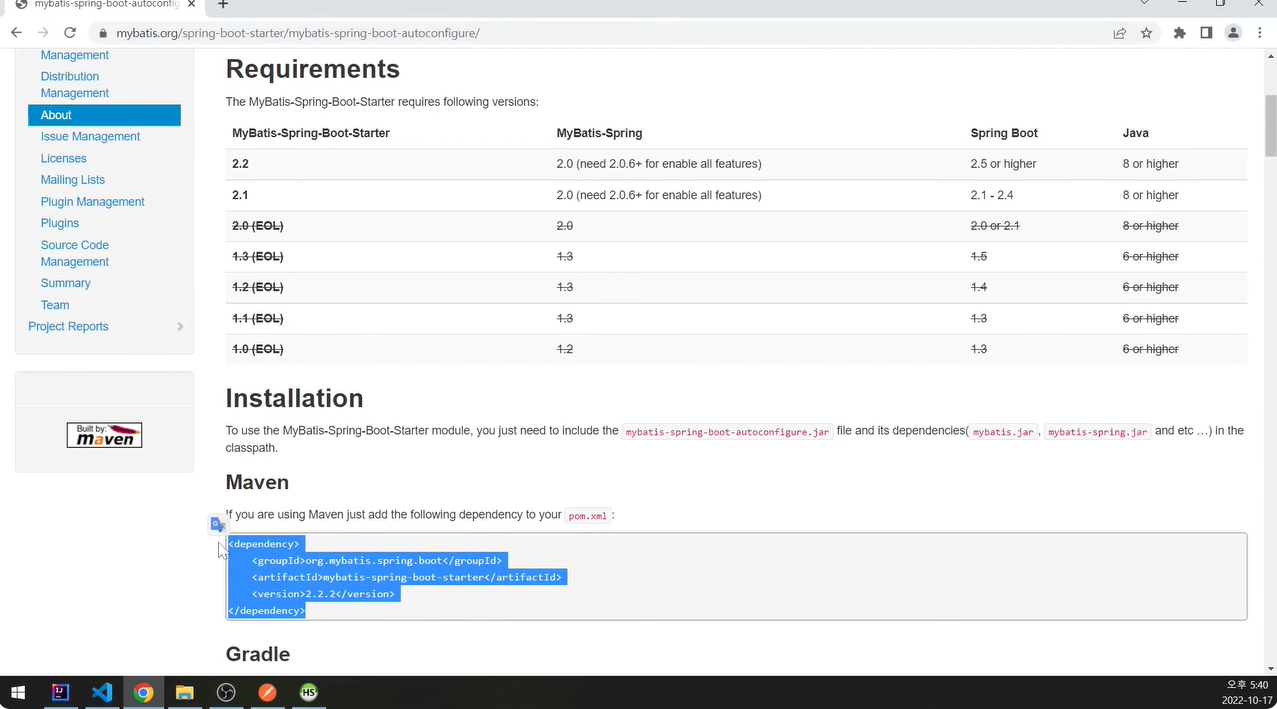Viewport: 1277px width, 709px height.
Task: Open the Chrome three-dot menu
Action: (x=1260, y=33)
